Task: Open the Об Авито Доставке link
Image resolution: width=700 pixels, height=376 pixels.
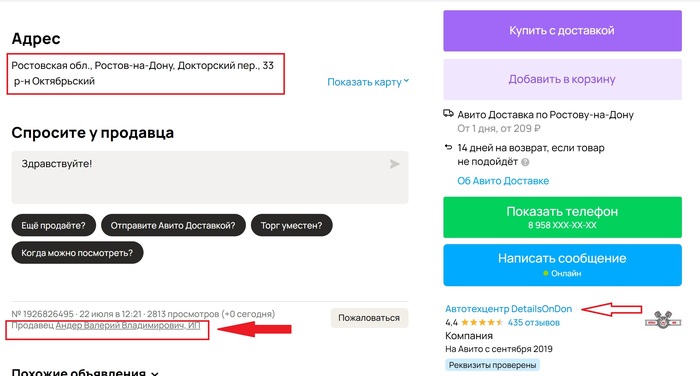Action: (503, 181)
